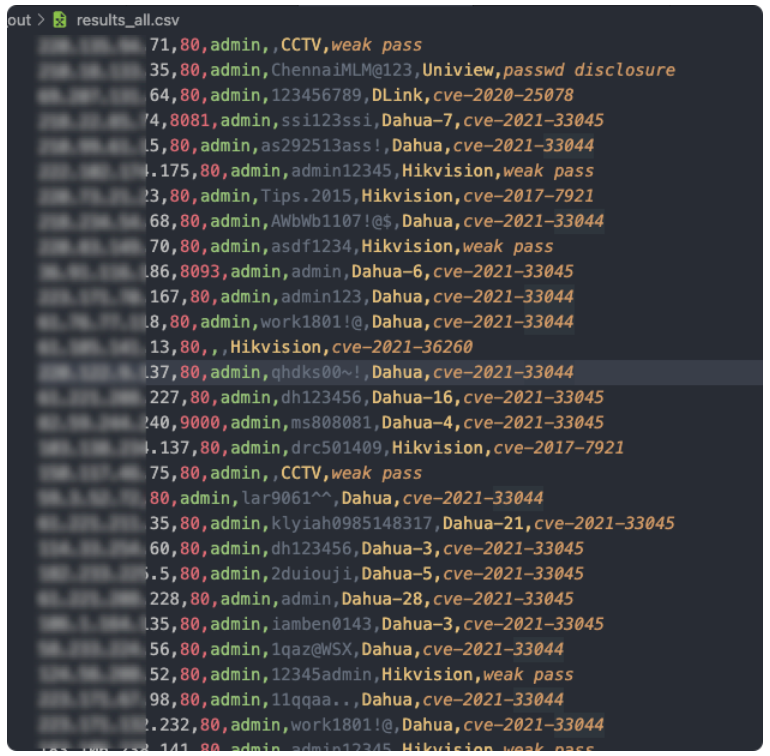Click the 'Dahua-21' vendor value
This screenshot has width=770, height=756.
click(483, 524)
